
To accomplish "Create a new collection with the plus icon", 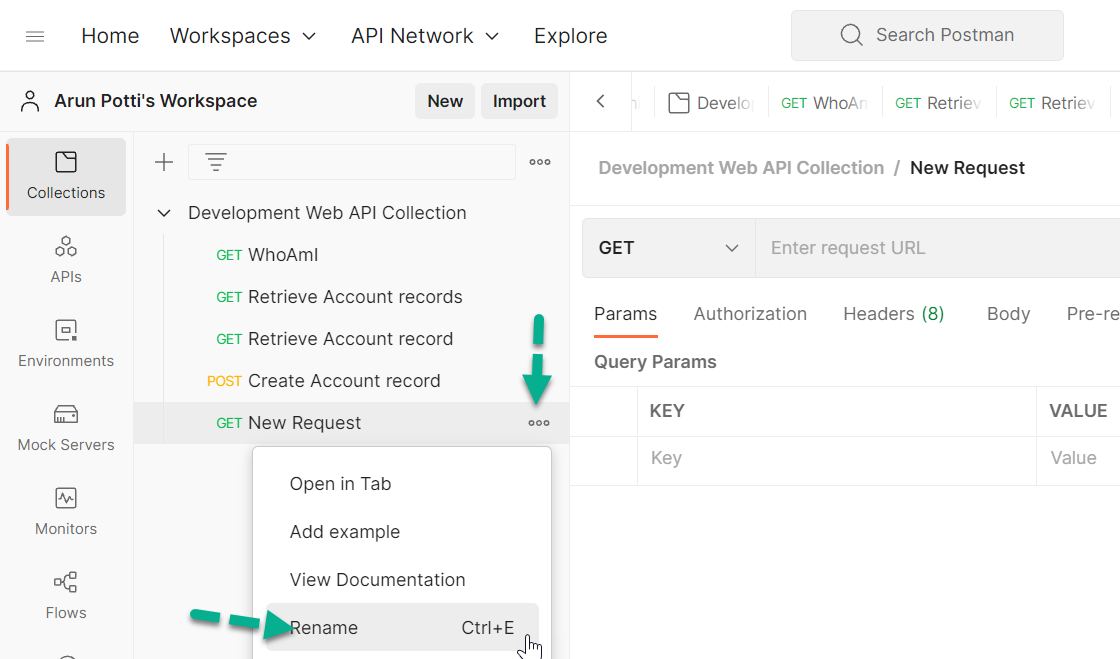I will pyautogui.click(x=163, y=161).
